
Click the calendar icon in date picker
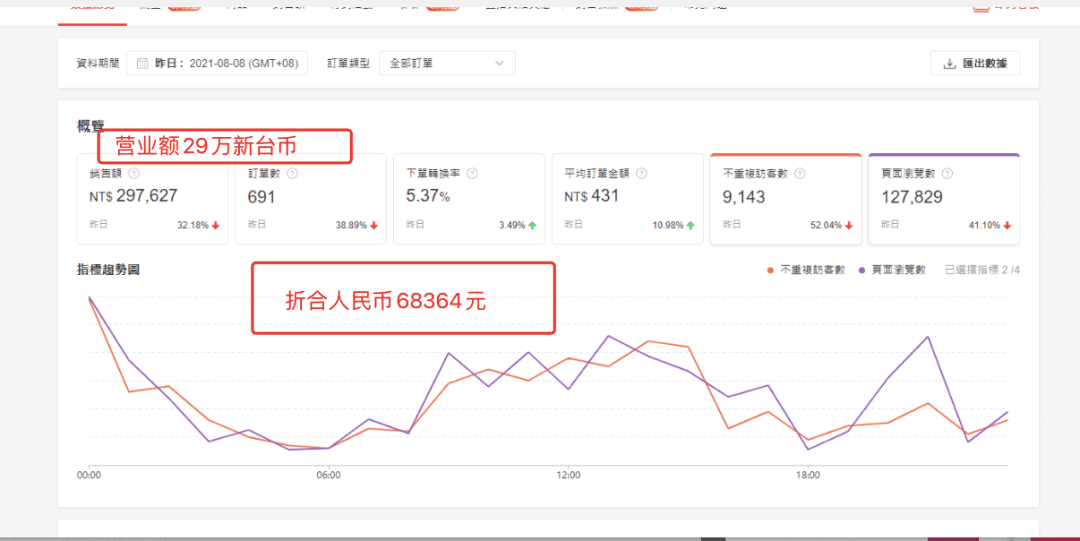pos(143,63)
